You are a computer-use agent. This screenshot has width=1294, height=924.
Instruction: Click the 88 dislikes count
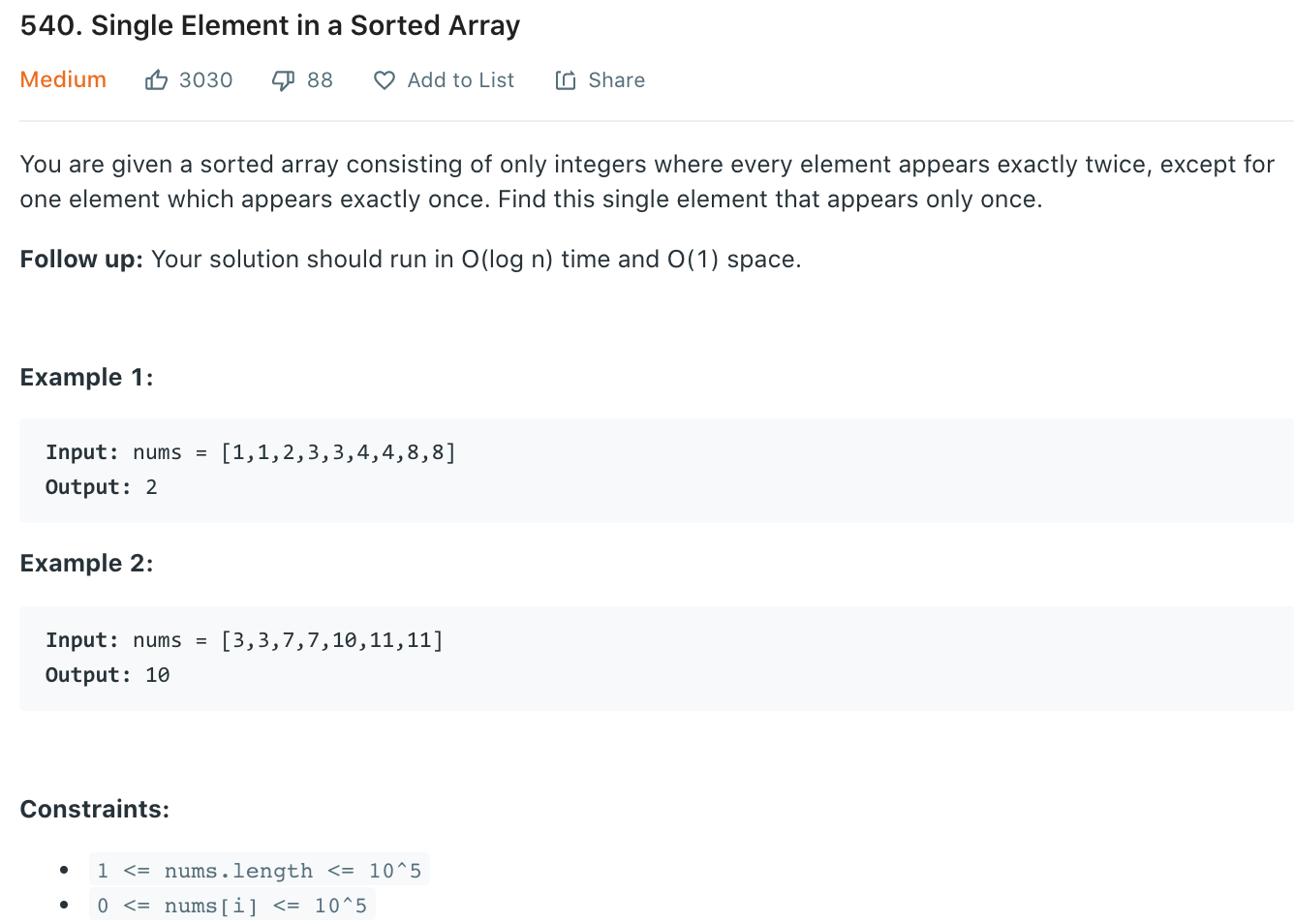(x=320, y=80)
